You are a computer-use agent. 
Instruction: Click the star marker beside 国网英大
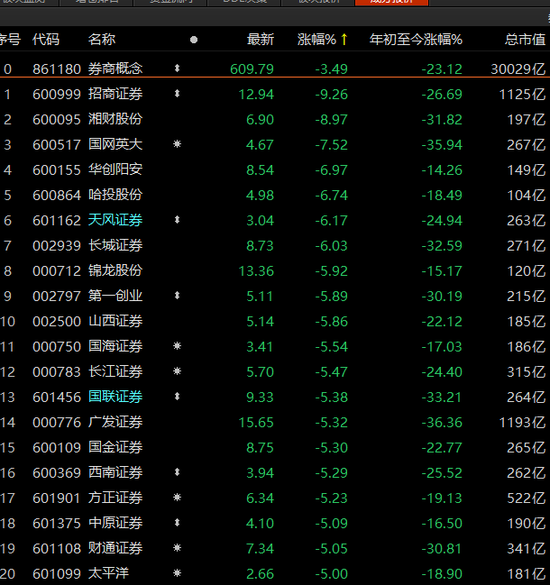coord(177,144)
